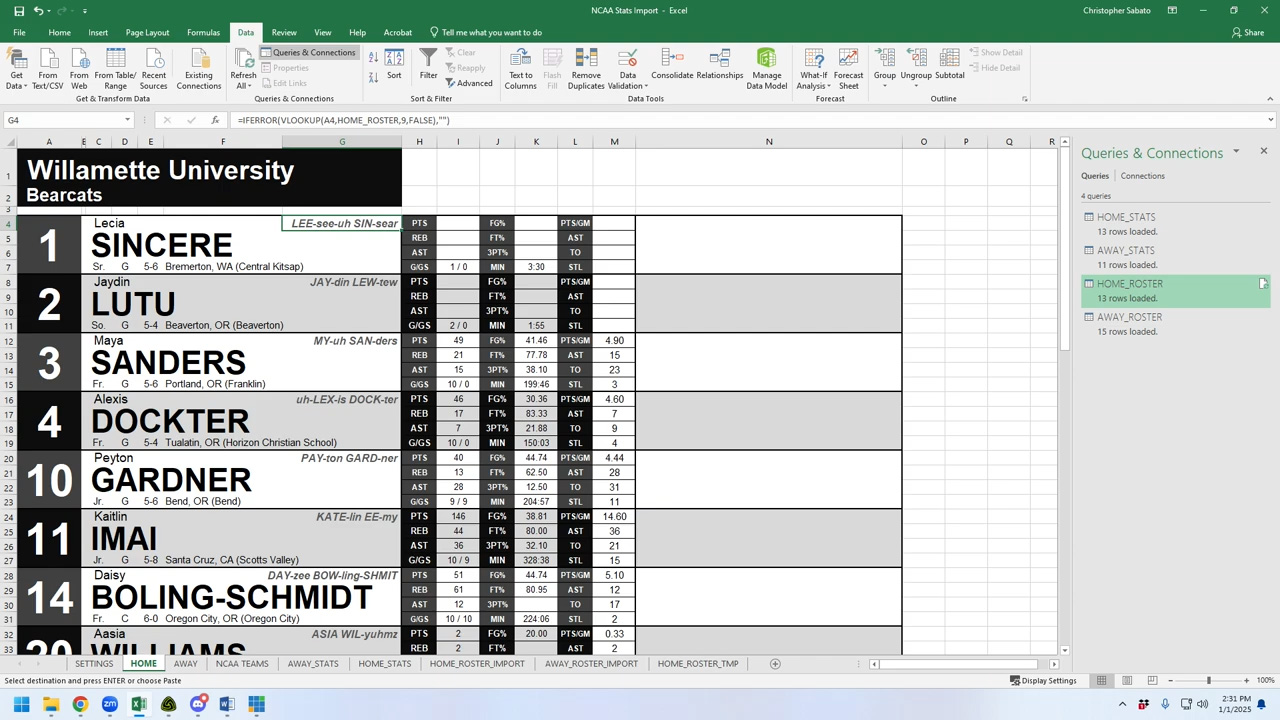Screen dimensions: 1280x720
Task: Toggle the Queries & Connections pane
Action: pos(313,52)
